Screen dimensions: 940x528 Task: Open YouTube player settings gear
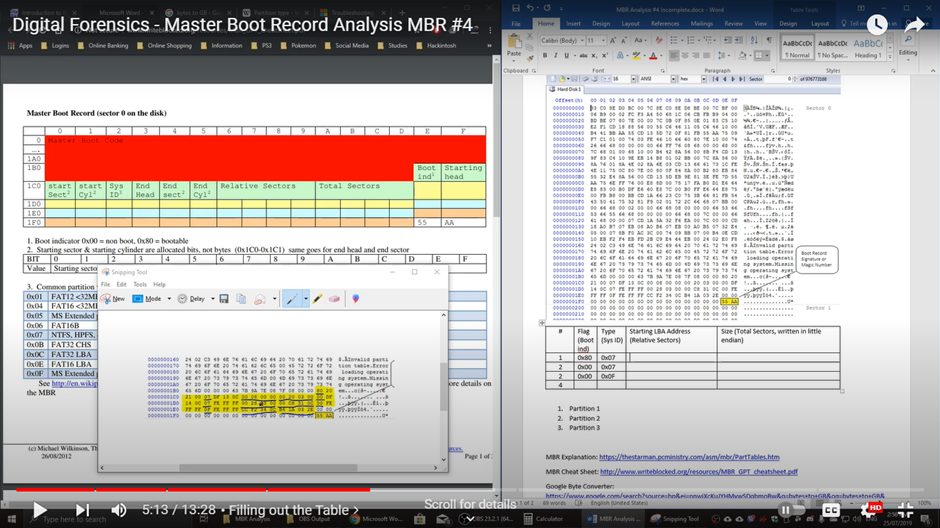click(x=869, y=510)
